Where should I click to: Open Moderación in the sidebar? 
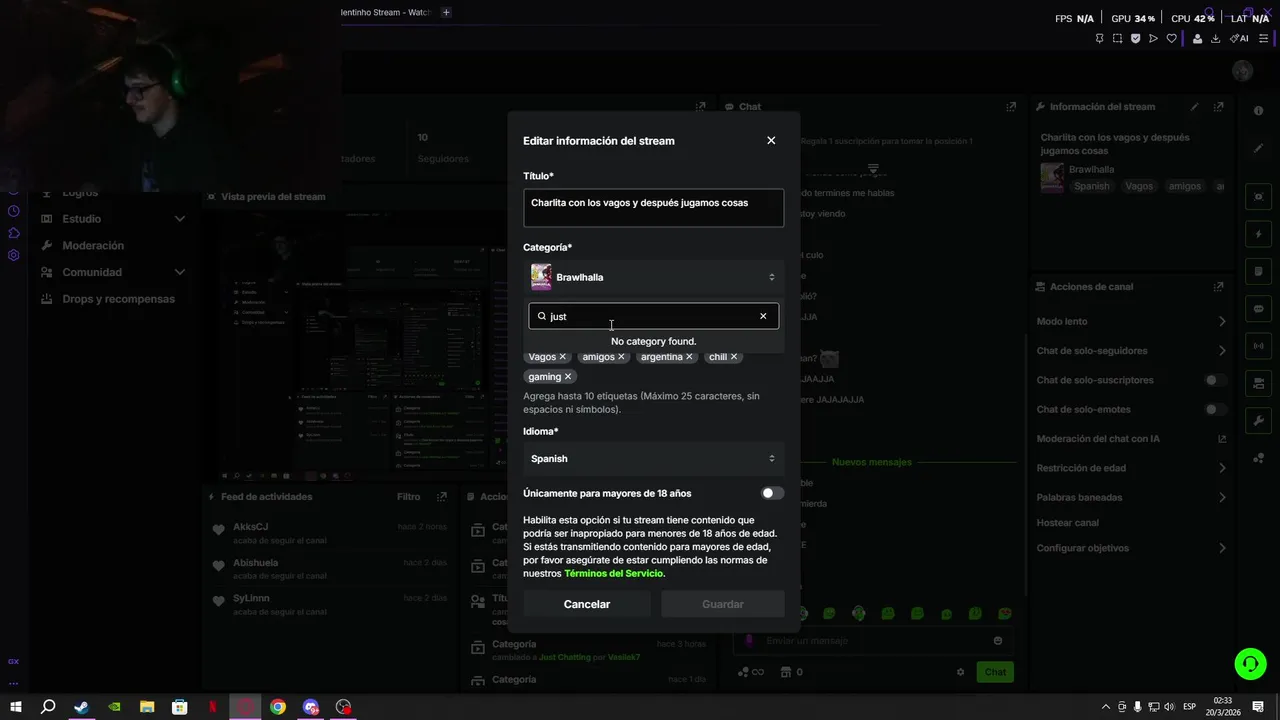point(93,246)
